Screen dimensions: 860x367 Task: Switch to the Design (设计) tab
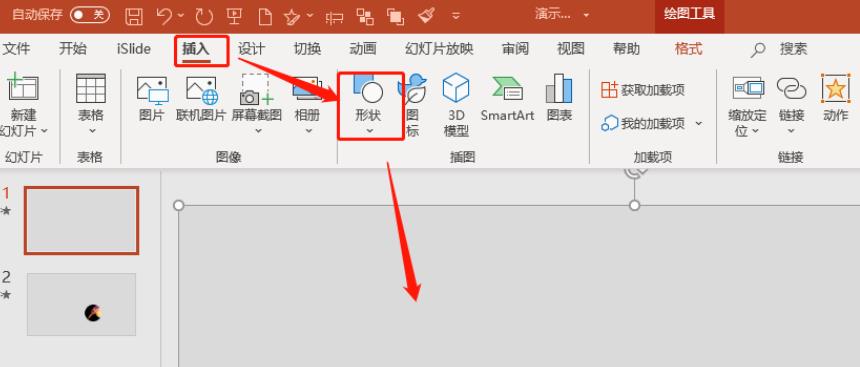click(252, 49)
